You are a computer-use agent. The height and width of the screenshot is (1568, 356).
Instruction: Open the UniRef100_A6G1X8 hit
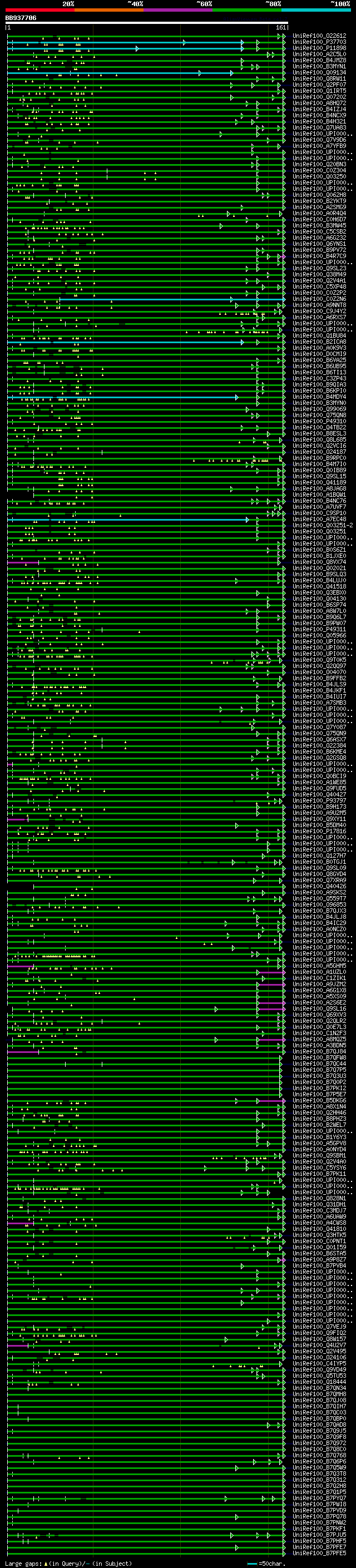pos(319,990)
